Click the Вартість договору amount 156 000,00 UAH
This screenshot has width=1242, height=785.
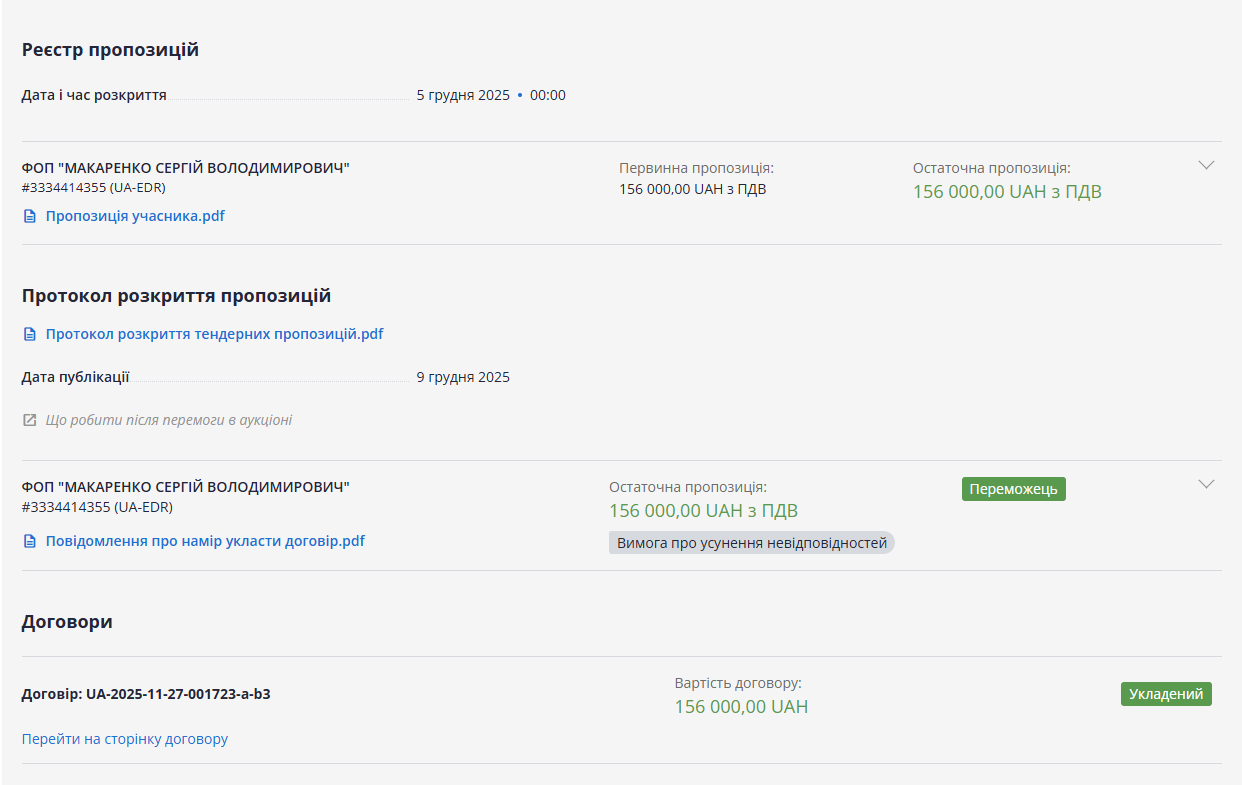tap(741, 707)
